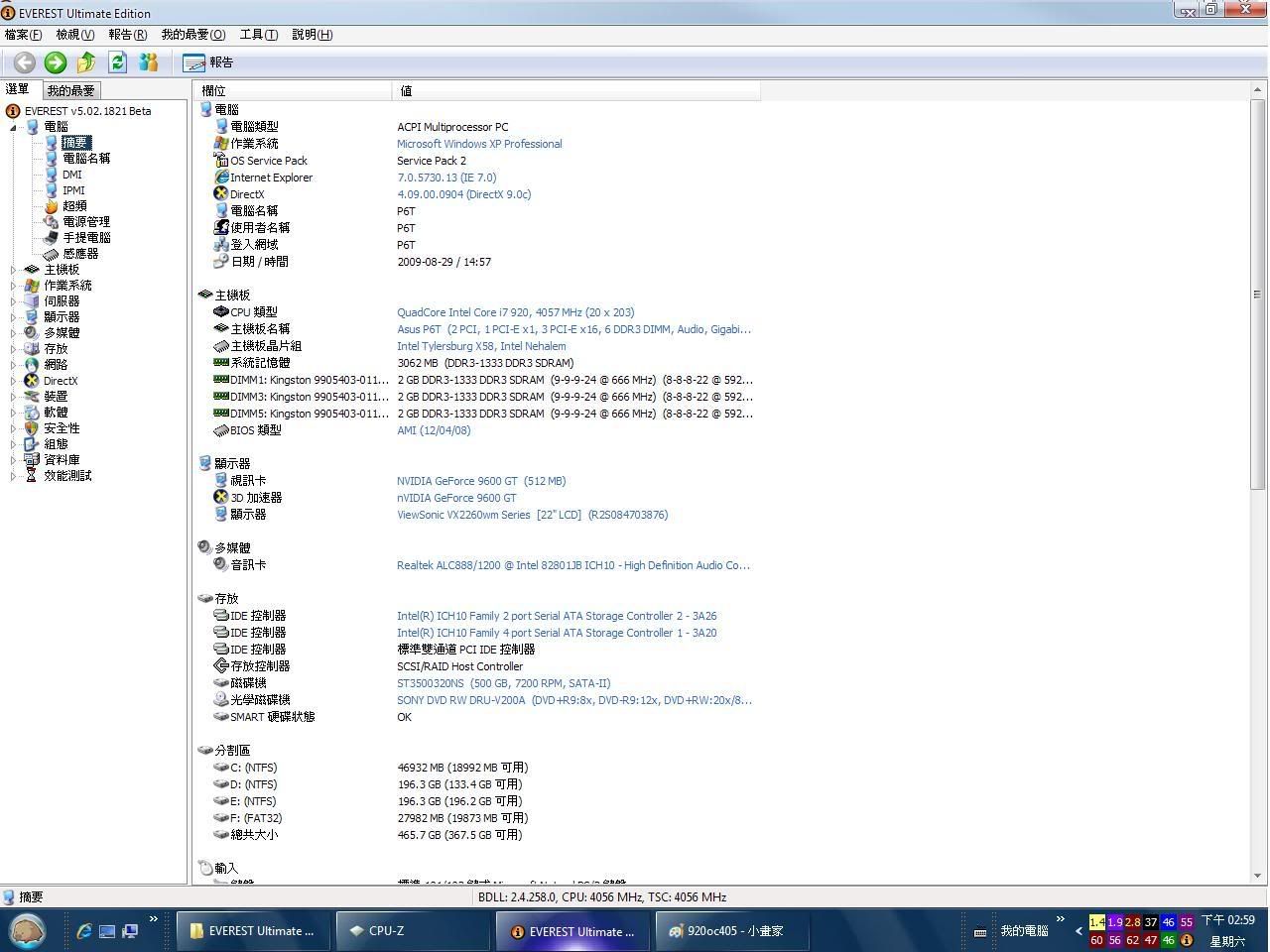1270x952 pixels.
Task: Click the scrollbar up arrow
Action: [x=1258, y=90]
